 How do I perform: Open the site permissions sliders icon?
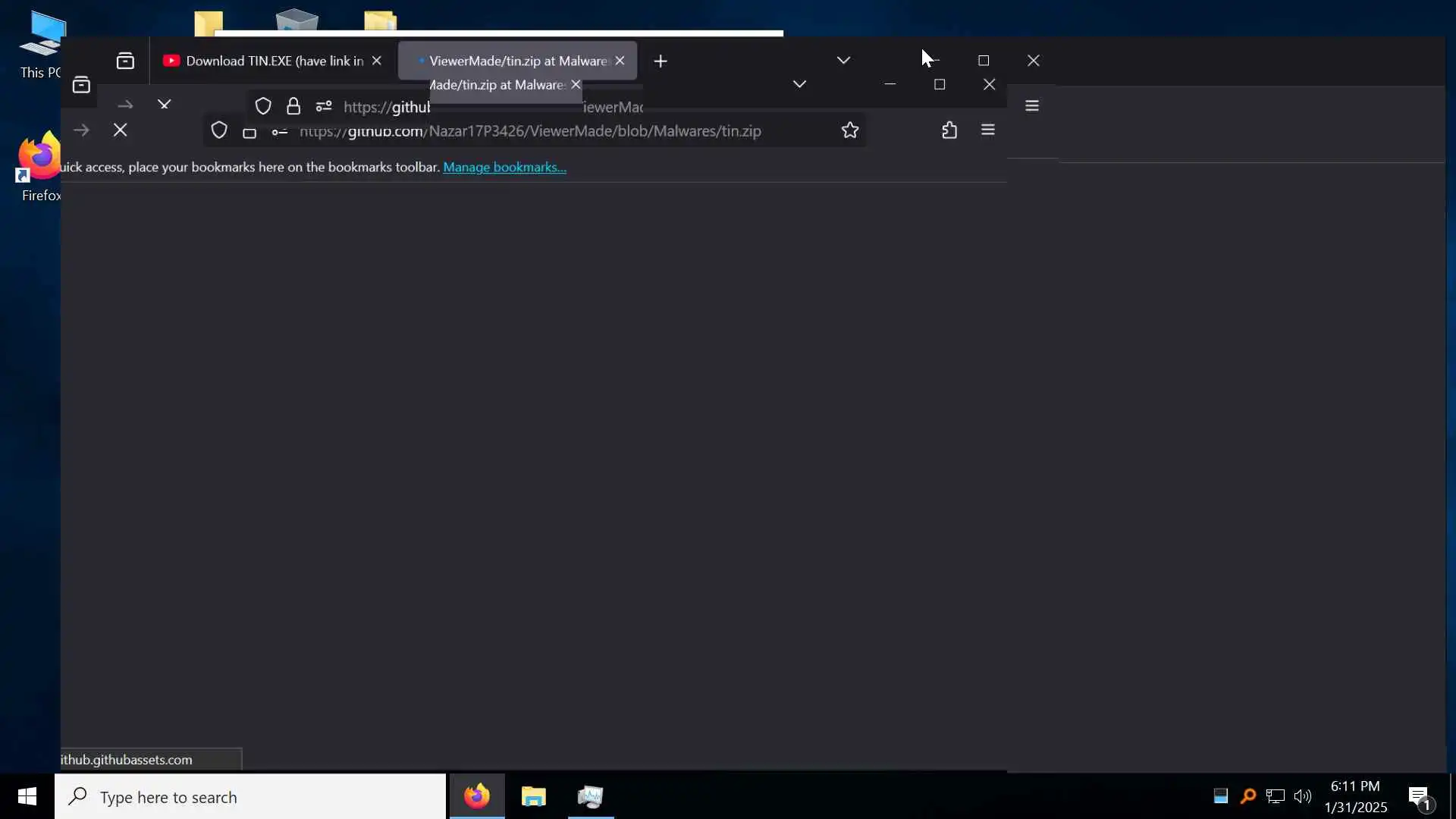[x=324, y=106]
